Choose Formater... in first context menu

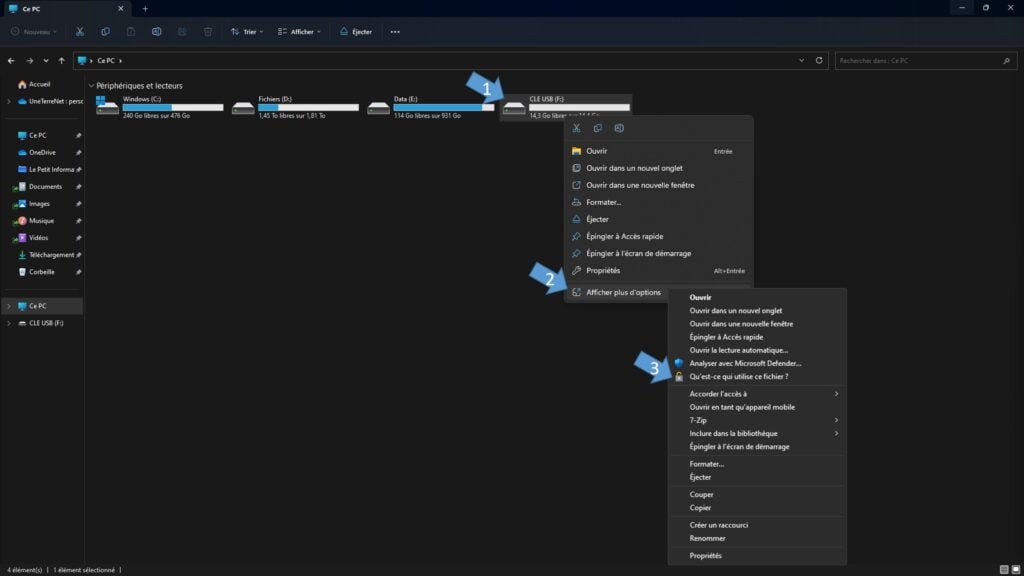(658, 202)
